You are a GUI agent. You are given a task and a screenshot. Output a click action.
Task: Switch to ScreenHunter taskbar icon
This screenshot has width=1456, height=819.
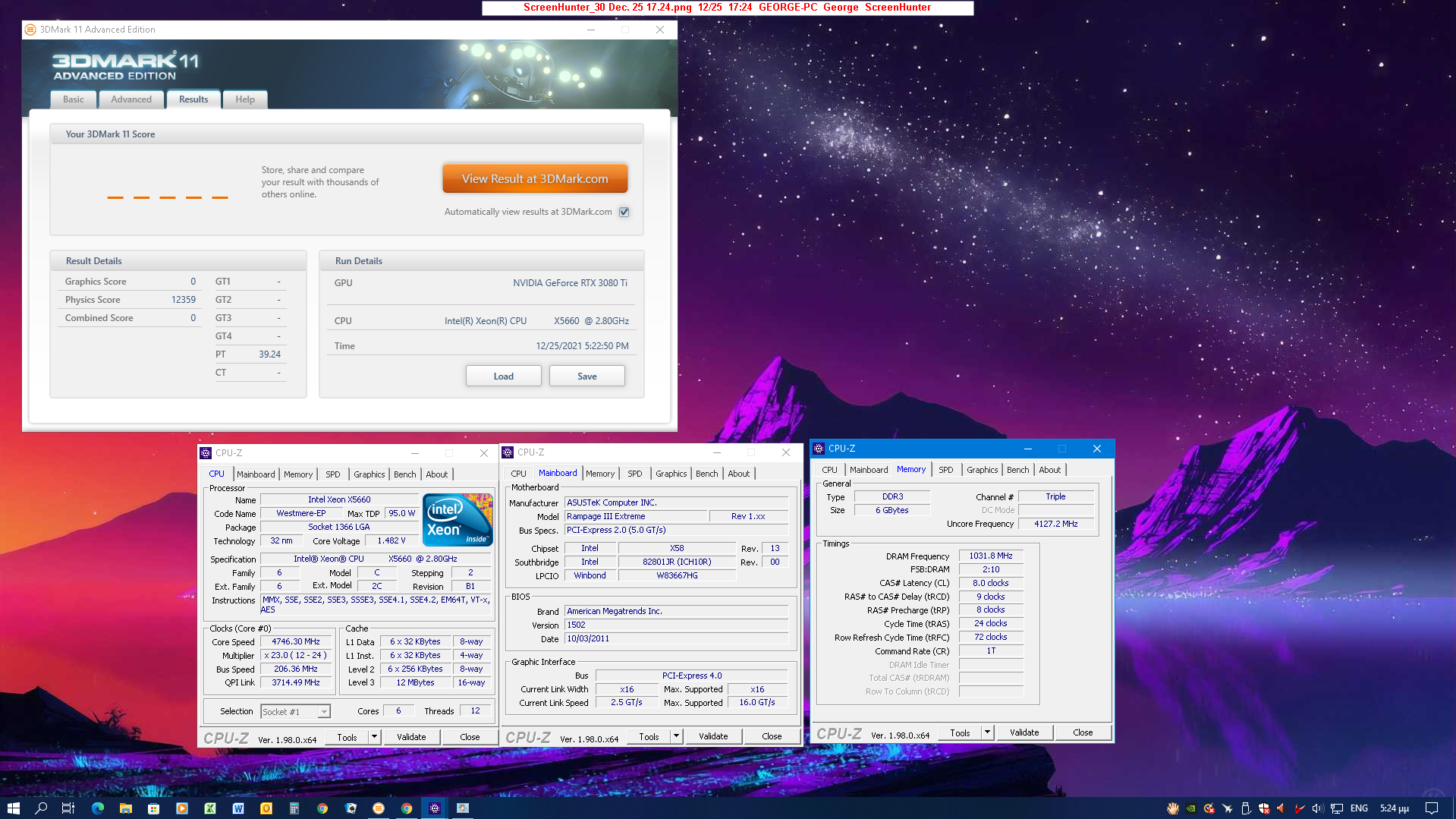point(463,808)
